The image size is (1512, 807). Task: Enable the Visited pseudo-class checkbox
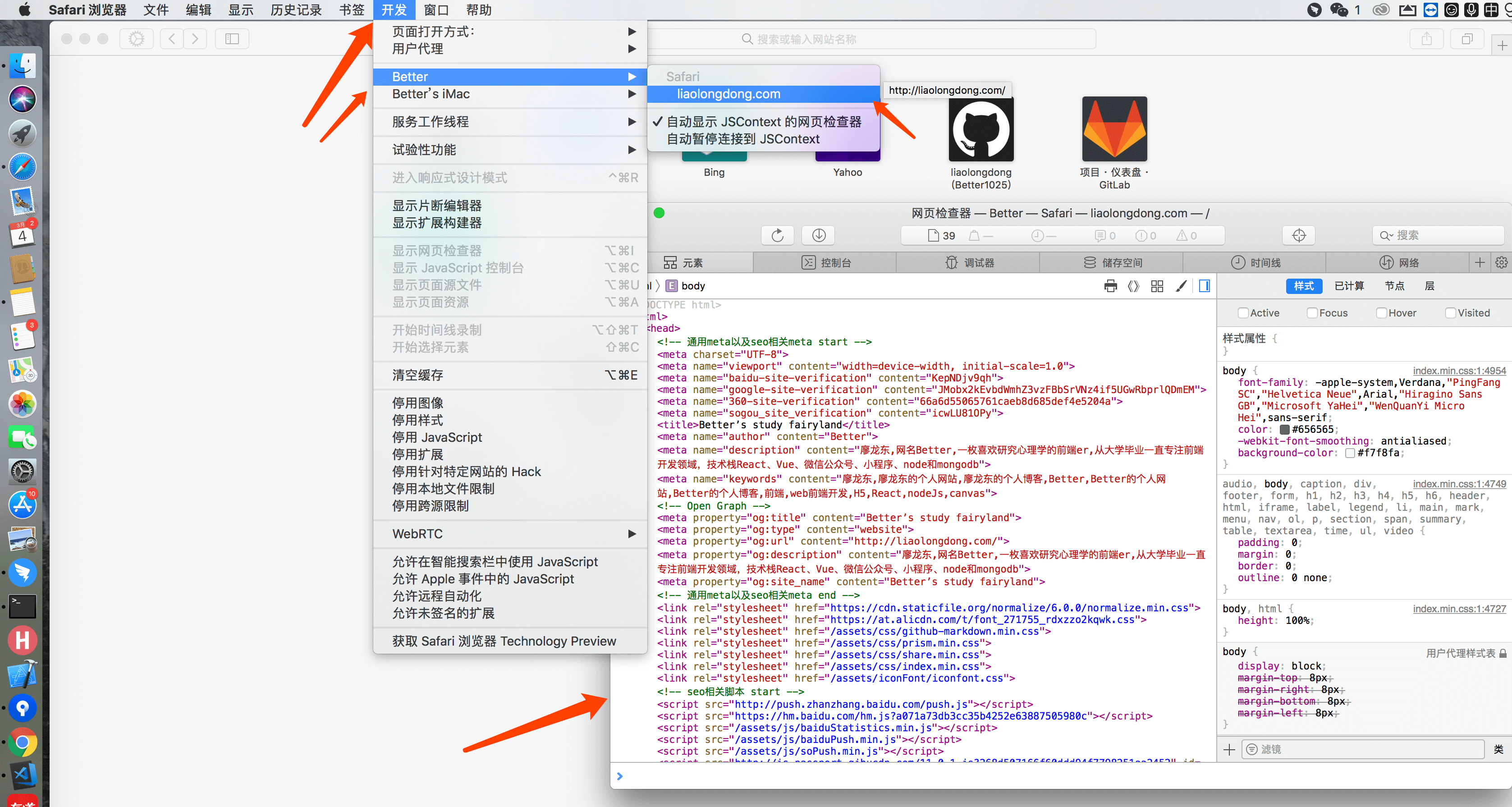tap(1450, 313)
